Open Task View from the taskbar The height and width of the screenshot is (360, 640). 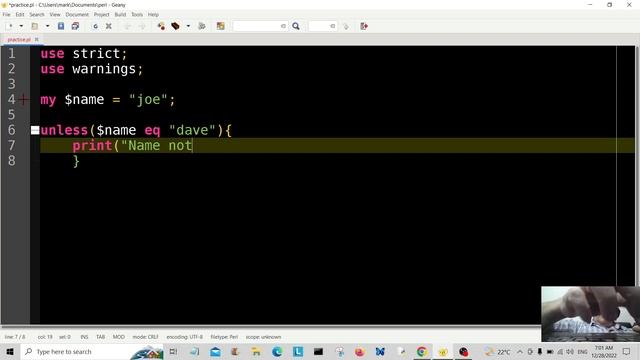click(173, 351)
